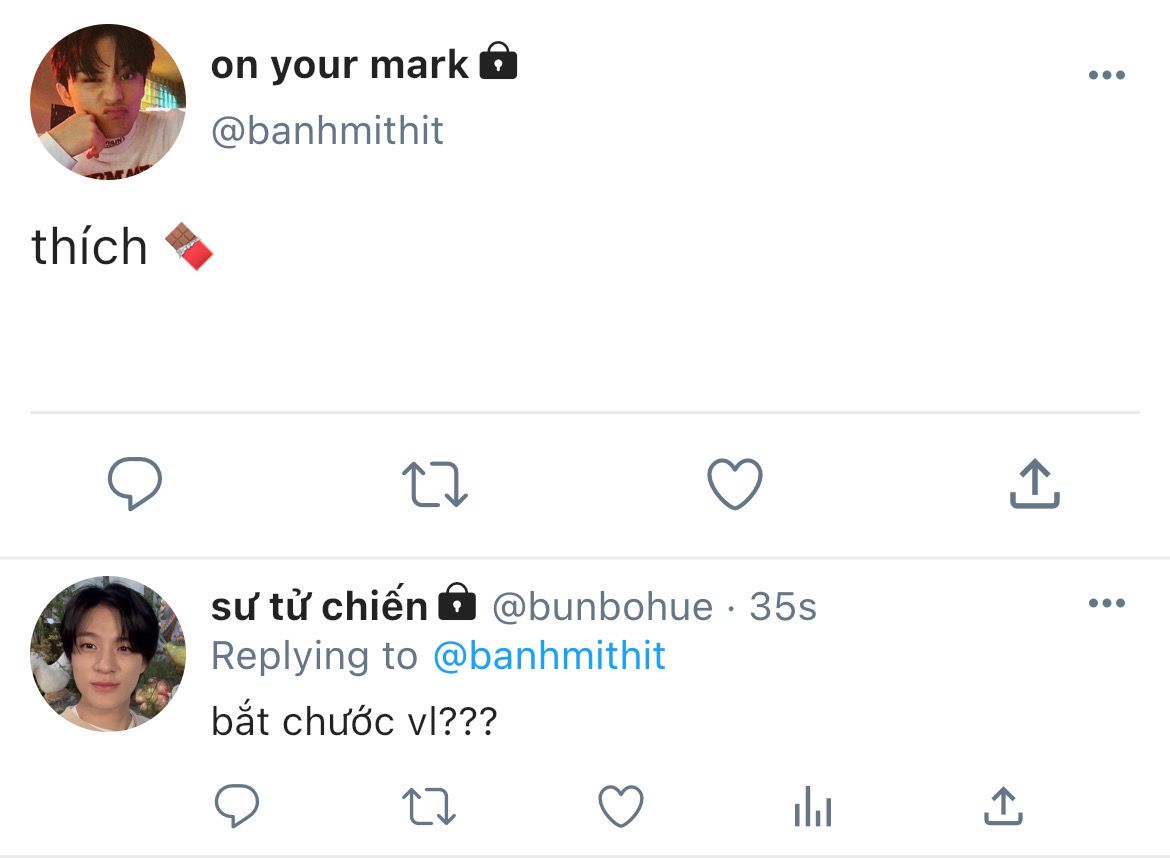Like the reply from @bunbohue
Viewport: 1170px width, 858px height.
[x=621, y=807]
